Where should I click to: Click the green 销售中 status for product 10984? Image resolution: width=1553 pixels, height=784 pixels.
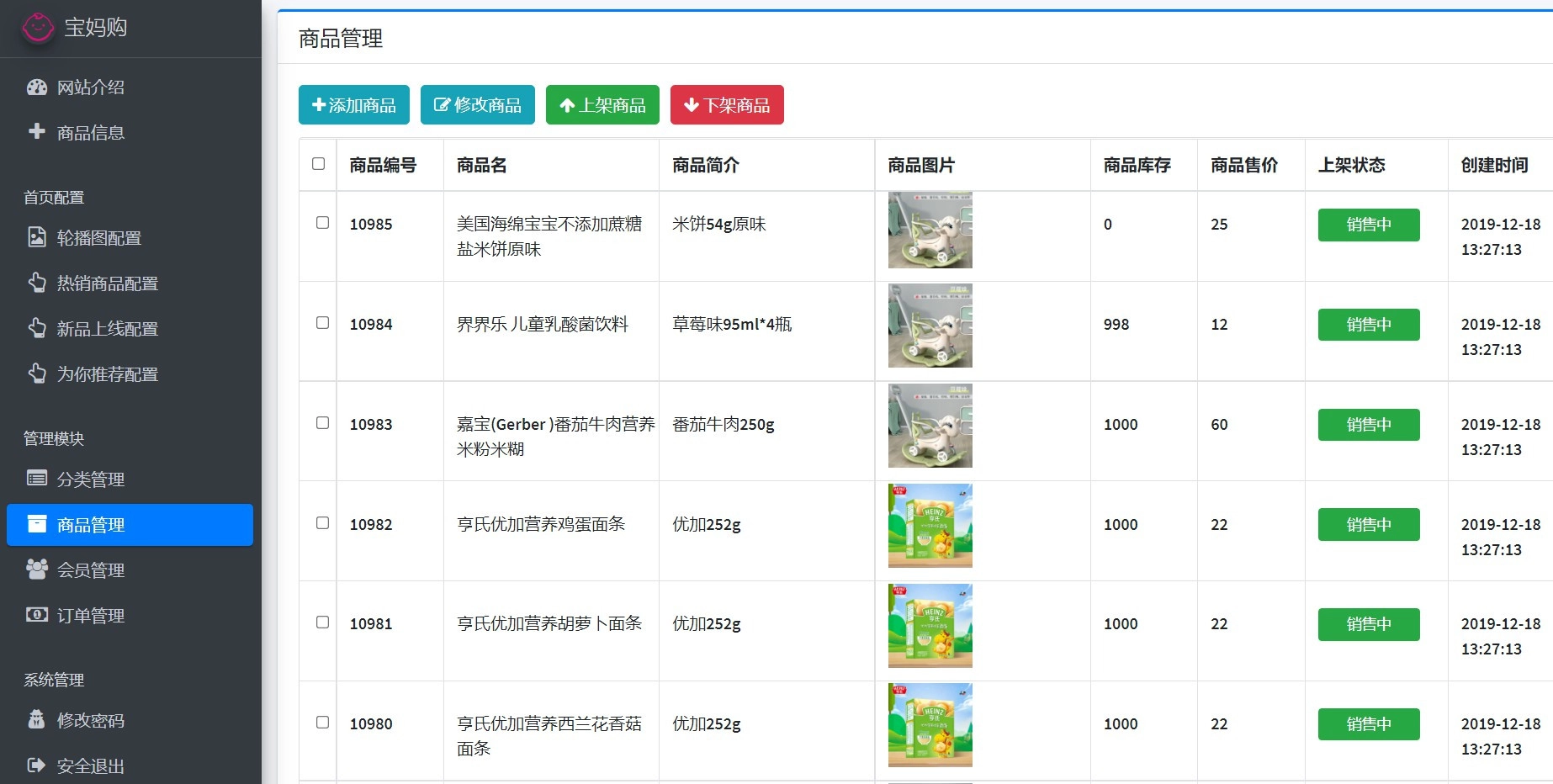point(1368,325)
